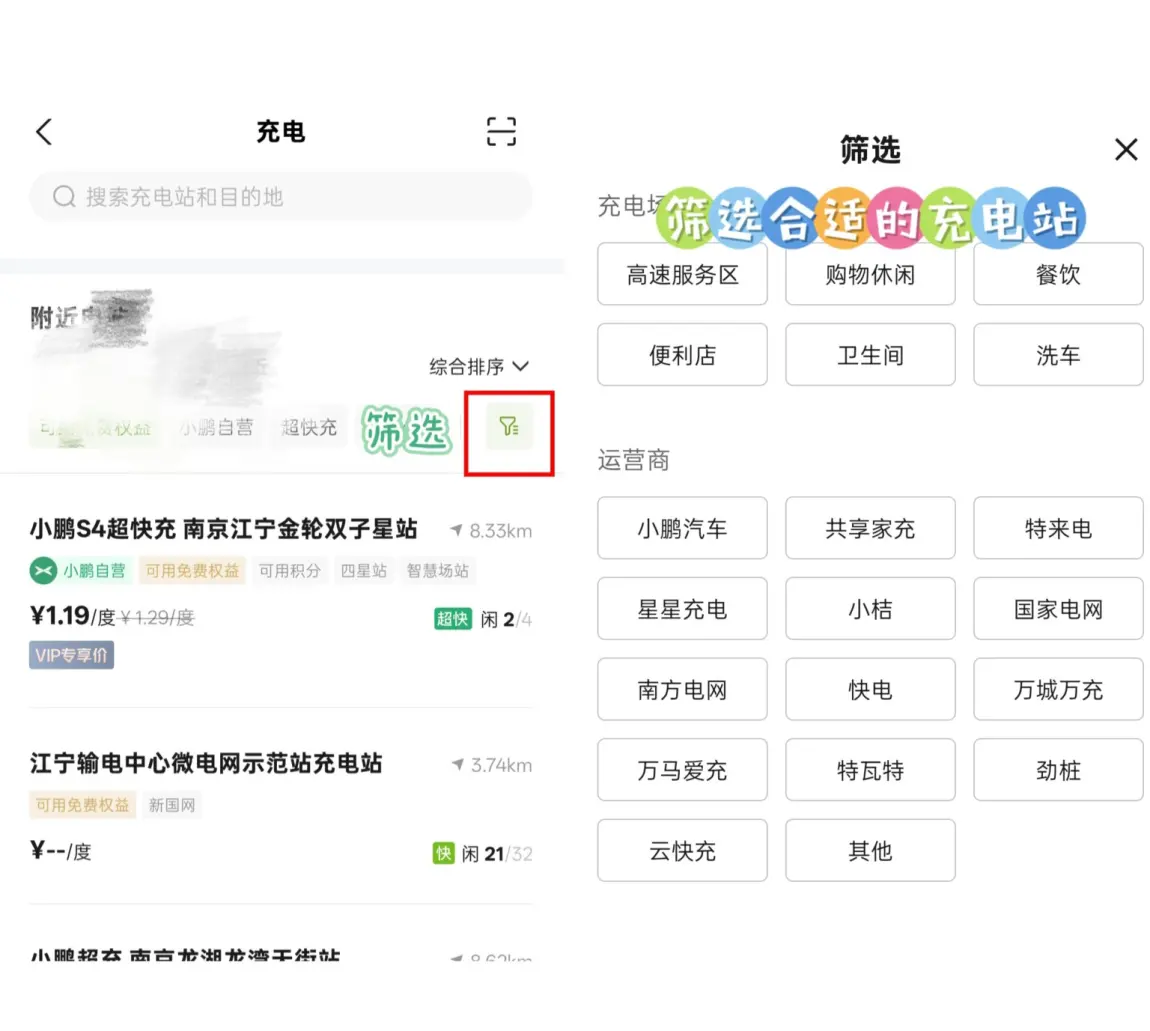This screenshot has width=1150, height=1031.
Task: Open station 小鹏S4超快充 南京江宁金轮双子星站
Action: pos(224,529)
